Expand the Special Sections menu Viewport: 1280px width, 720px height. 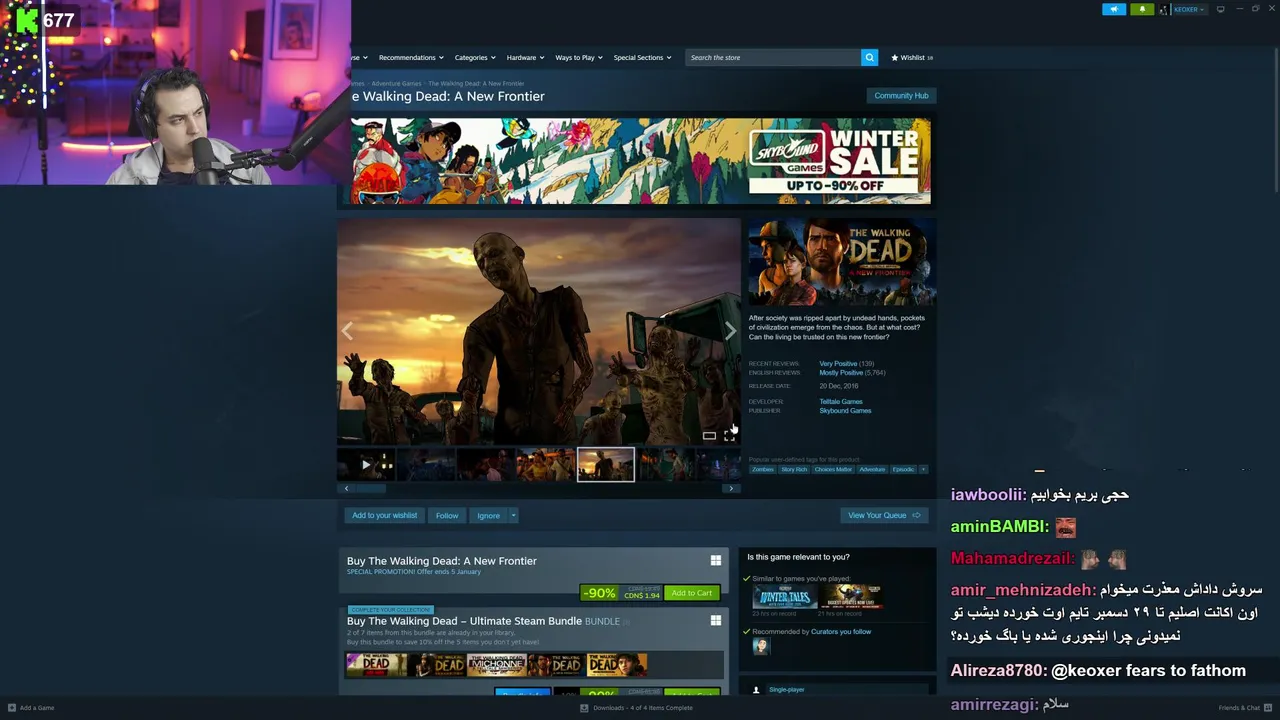click(642, 57)
